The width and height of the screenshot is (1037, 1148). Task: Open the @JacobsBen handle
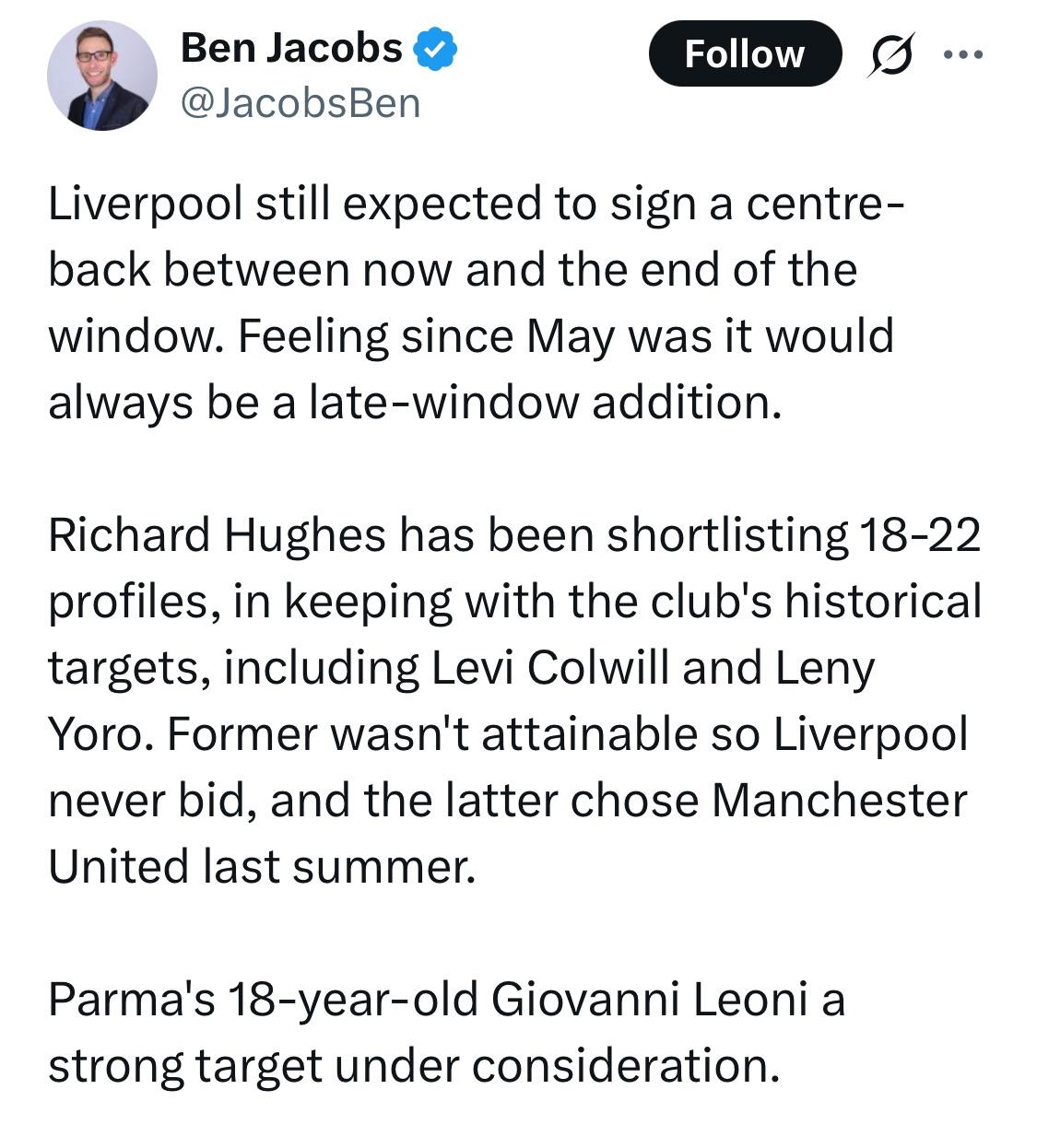tap(300, 103)
